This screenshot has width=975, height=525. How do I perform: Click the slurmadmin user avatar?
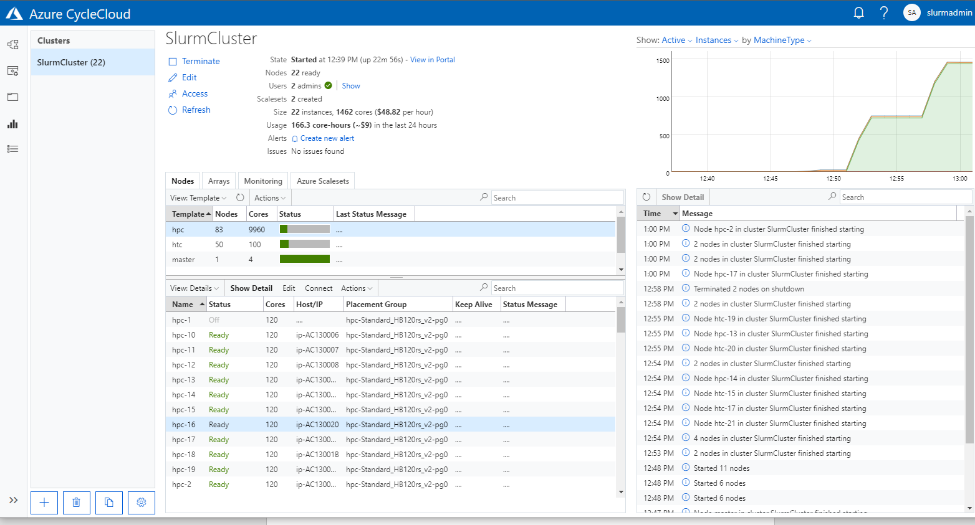[x=912, y=12]
